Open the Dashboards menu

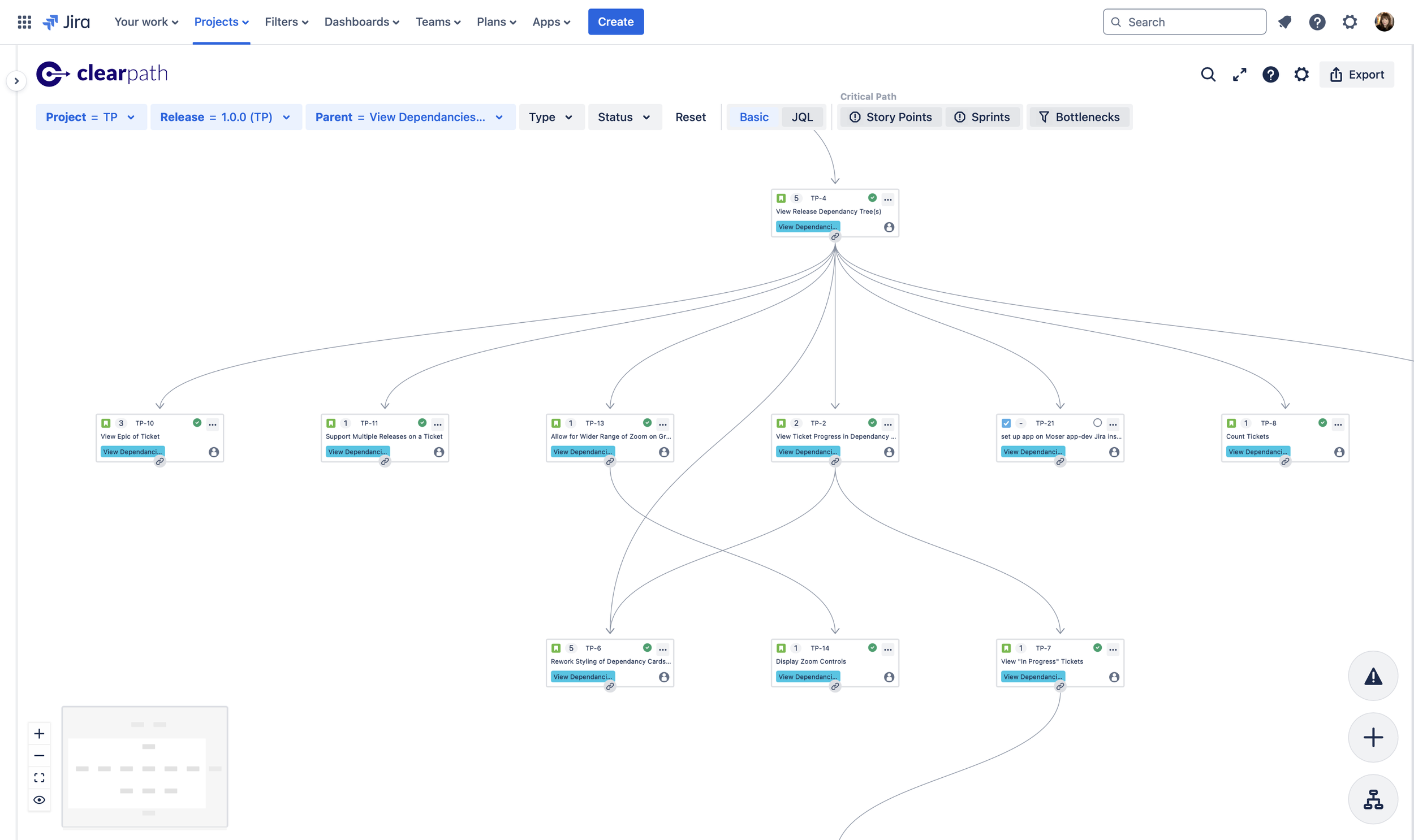pyautogui.click(x=361, y=22)
